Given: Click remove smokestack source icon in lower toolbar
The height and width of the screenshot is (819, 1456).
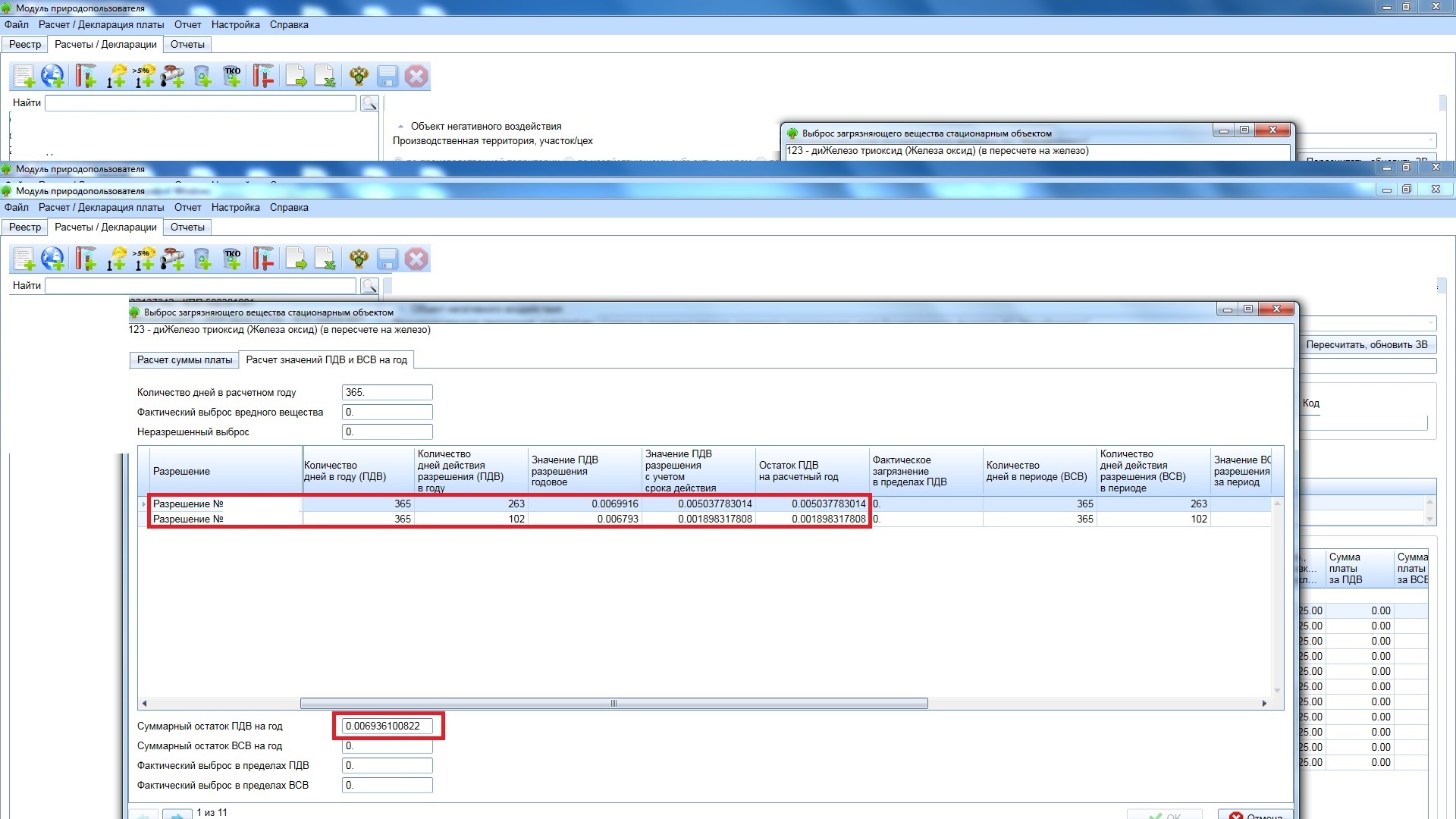Looking at the screenshot, I should coord(263,259).
